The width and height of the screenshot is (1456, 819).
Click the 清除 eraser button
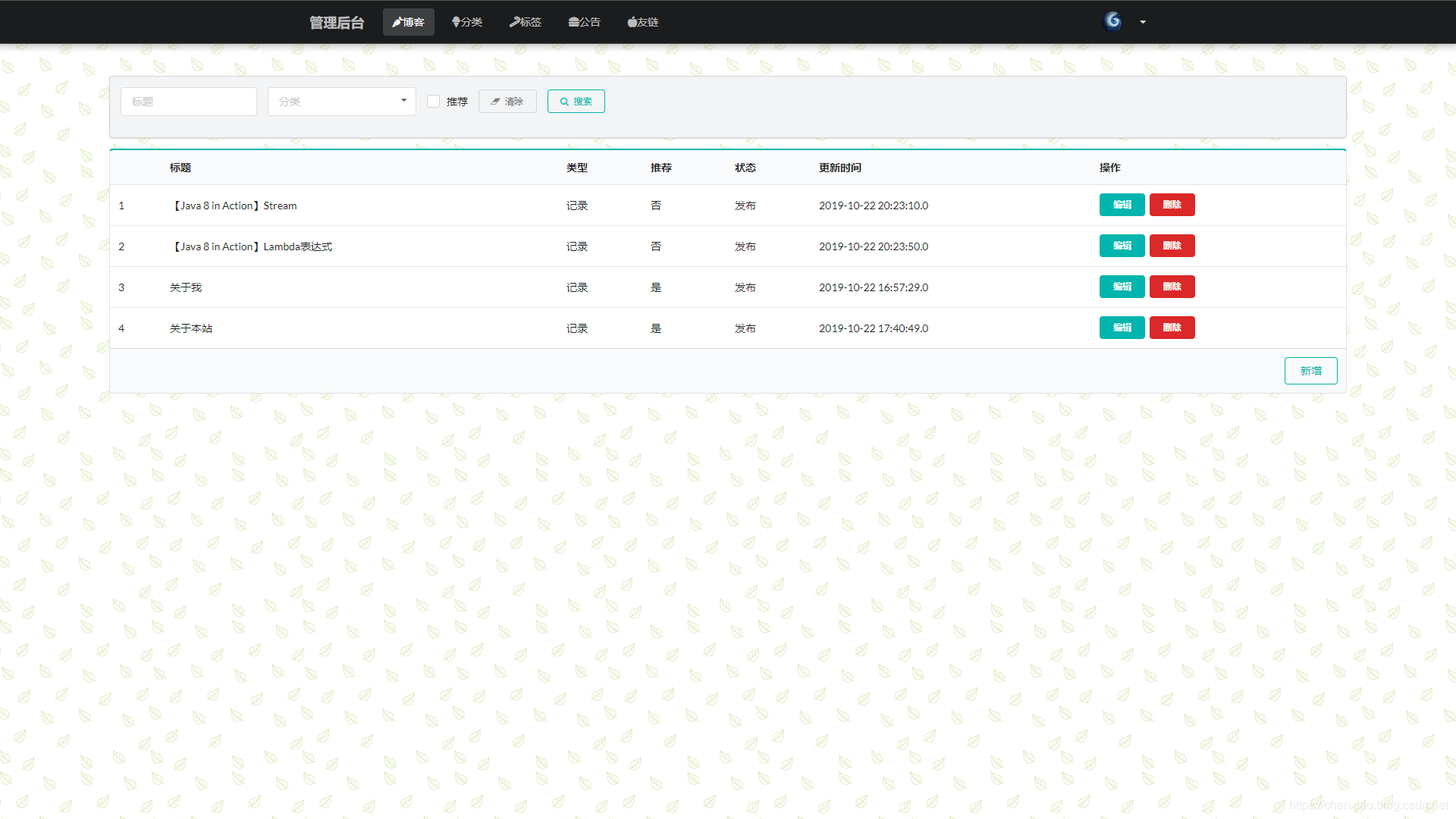pos(507,102)
